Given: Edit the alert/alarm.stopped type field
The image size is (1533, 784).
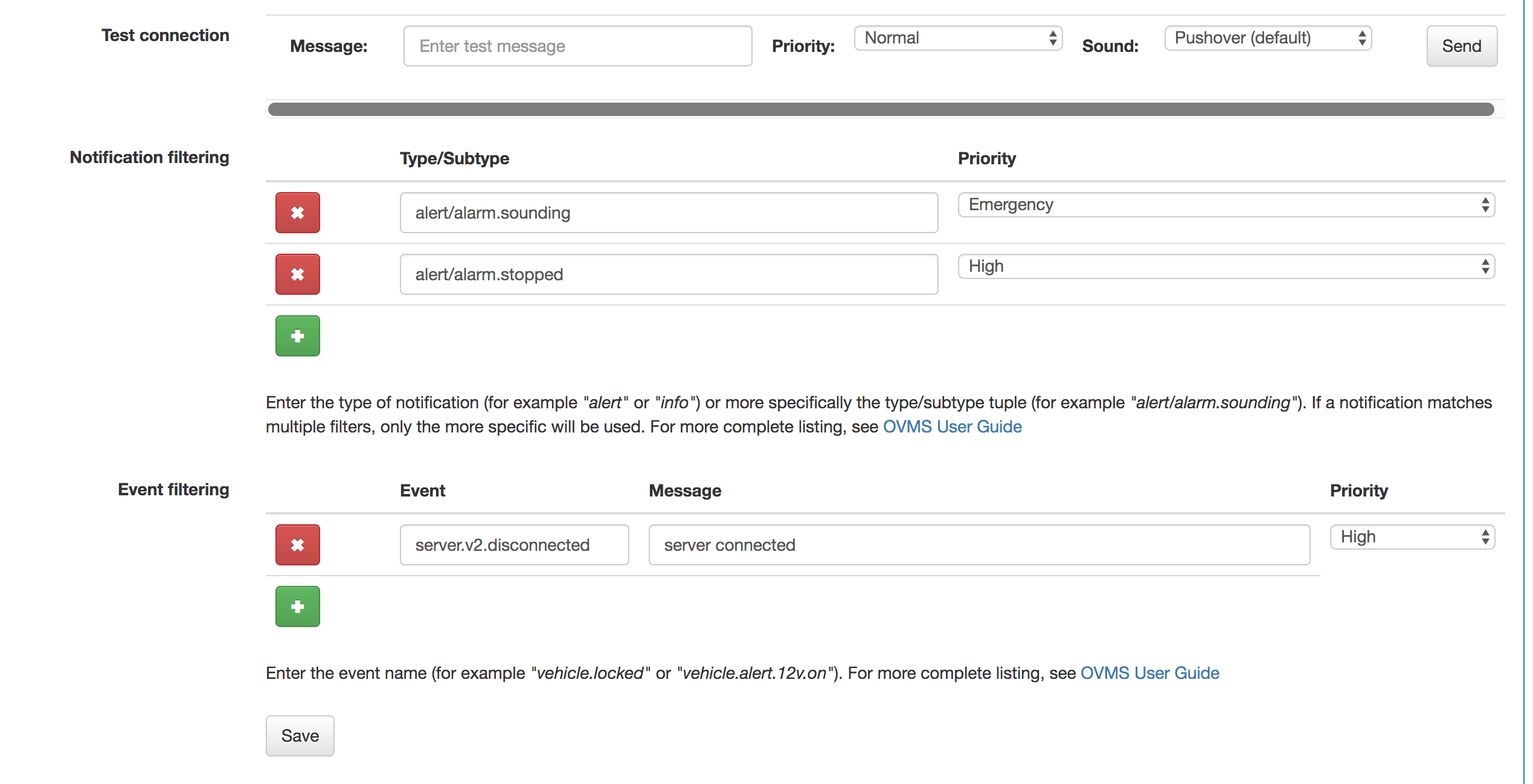Looking at the screenshot, I should 668,274.
